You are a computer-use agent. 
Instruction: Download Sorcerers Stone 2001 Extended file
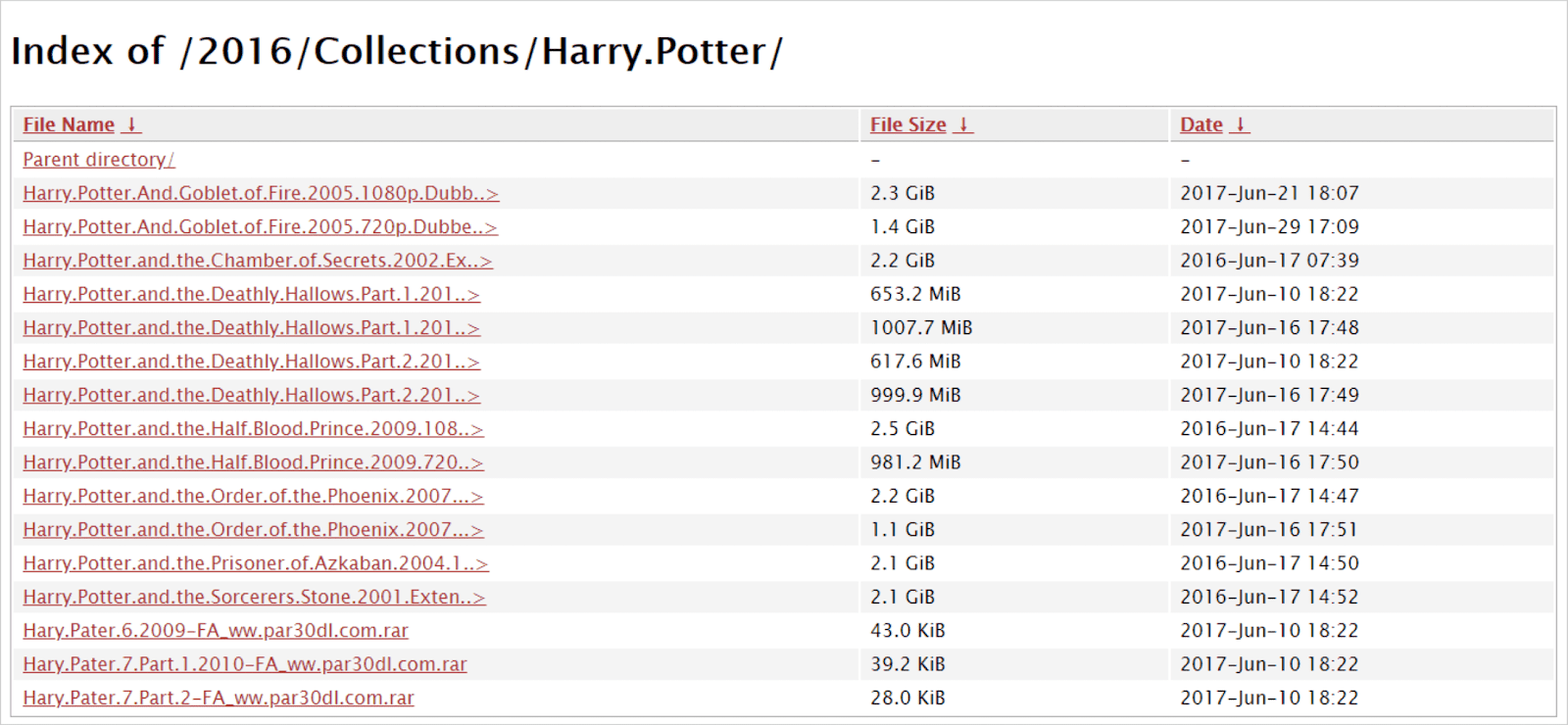coord(254,597)
